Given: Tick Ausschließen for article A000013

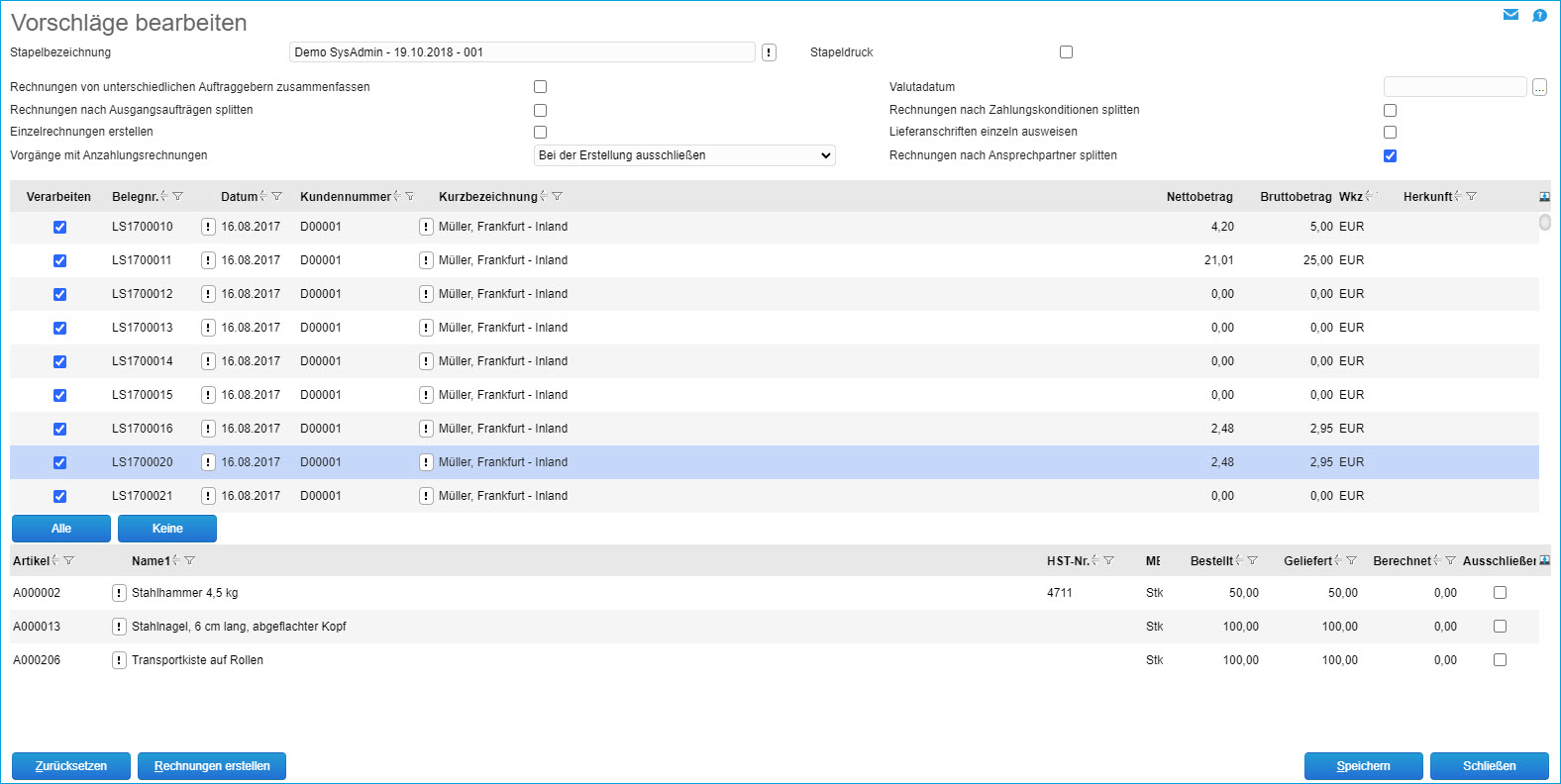Looking at the screenshot, I should pos(1500,627).
